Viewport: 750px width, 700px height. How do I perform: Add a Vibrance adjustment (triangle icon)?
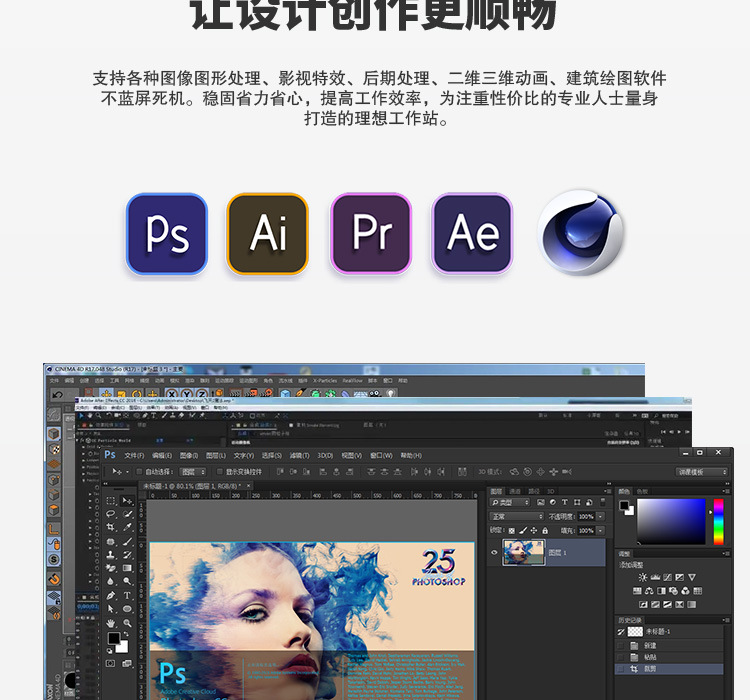692,578
